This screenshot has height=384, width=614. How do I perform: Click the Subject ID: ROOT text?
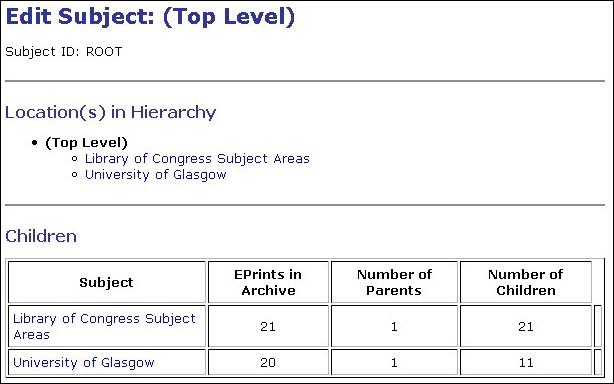click(x=64, y=52)
